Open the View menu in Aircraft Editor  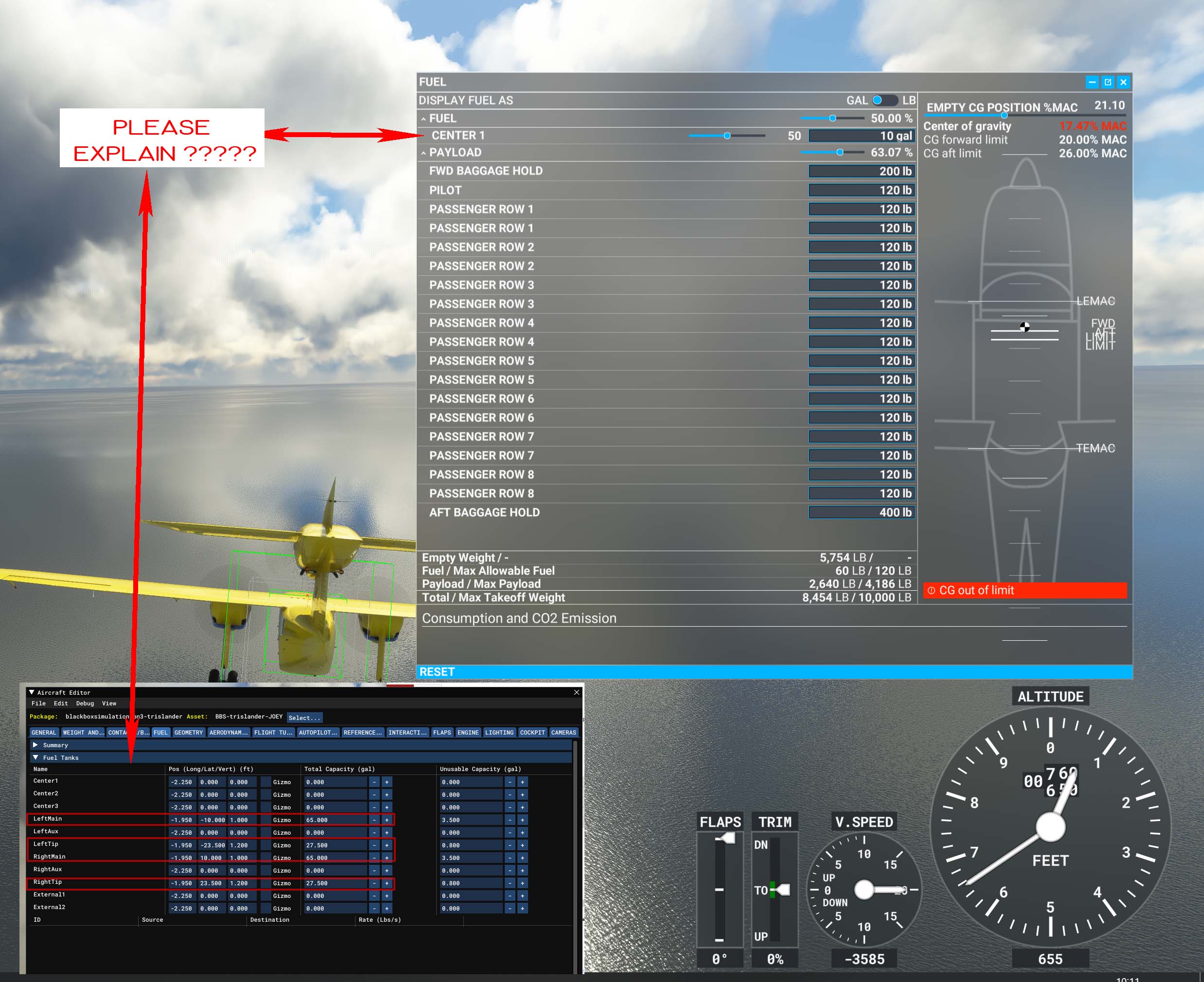pyautogui.click(x=109, y=704)
